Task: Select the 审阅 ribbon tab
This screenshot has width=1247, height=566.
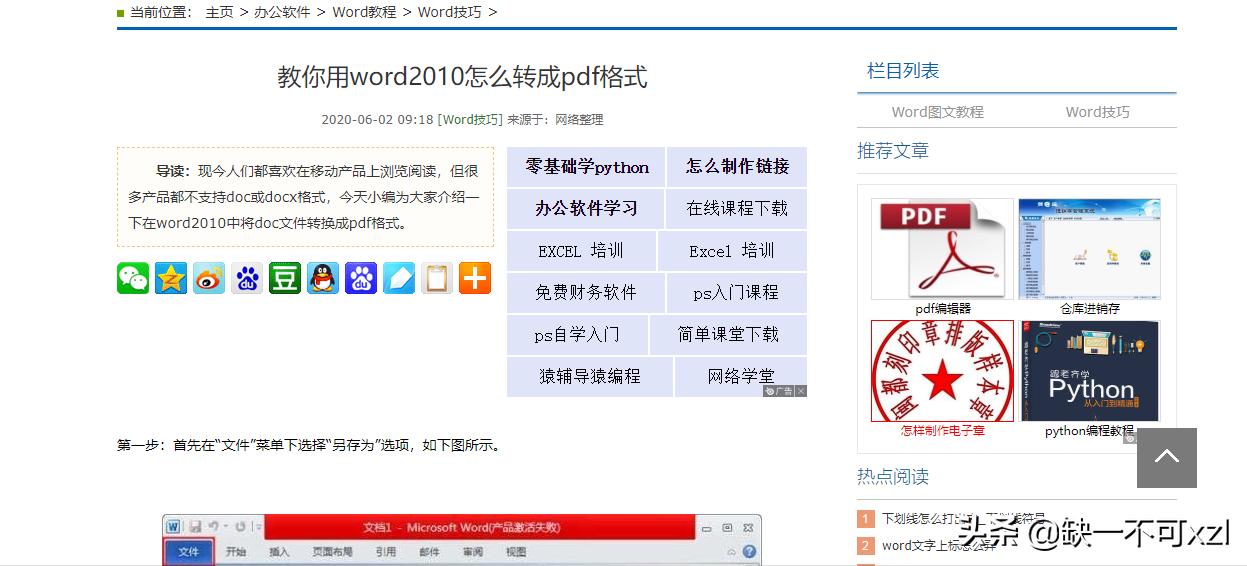Action: click(472, 552)
